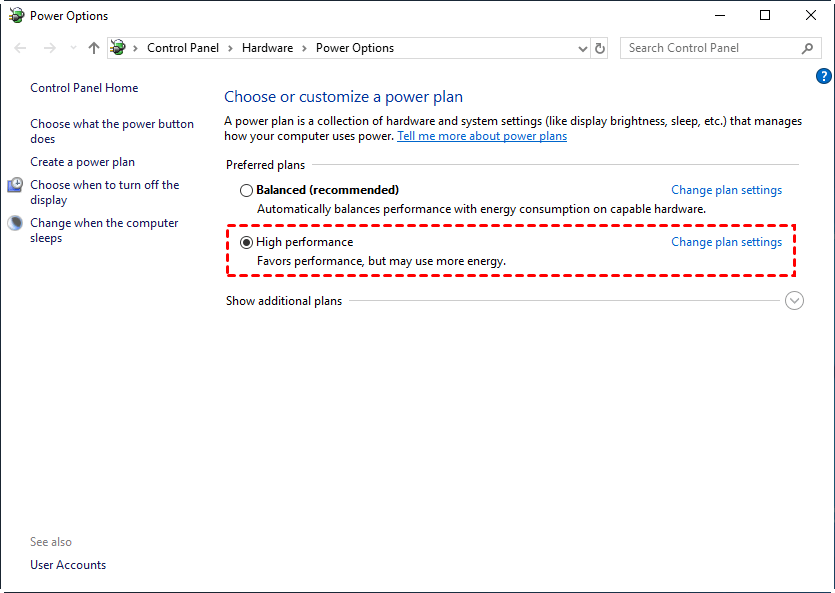The height and width of the screenshot is (593, 835).
Task: Click the search magnifier icon
Action: pyautogui.click(x=807, y=48)
